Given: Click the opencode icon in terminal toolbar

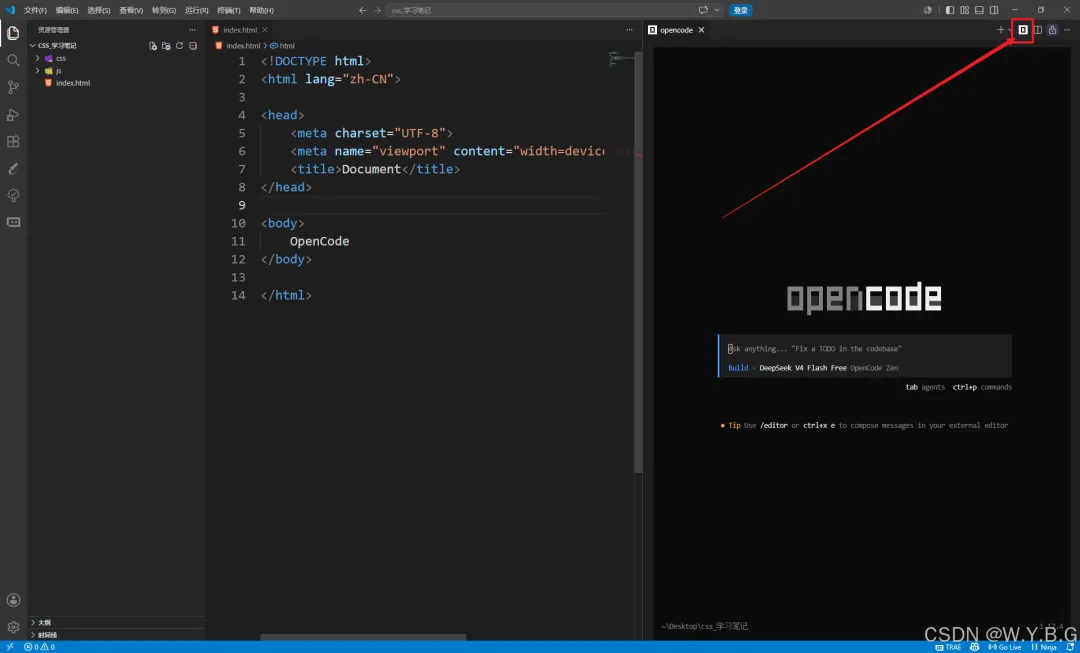Looking at the screenshot, I should [1023, 30].
